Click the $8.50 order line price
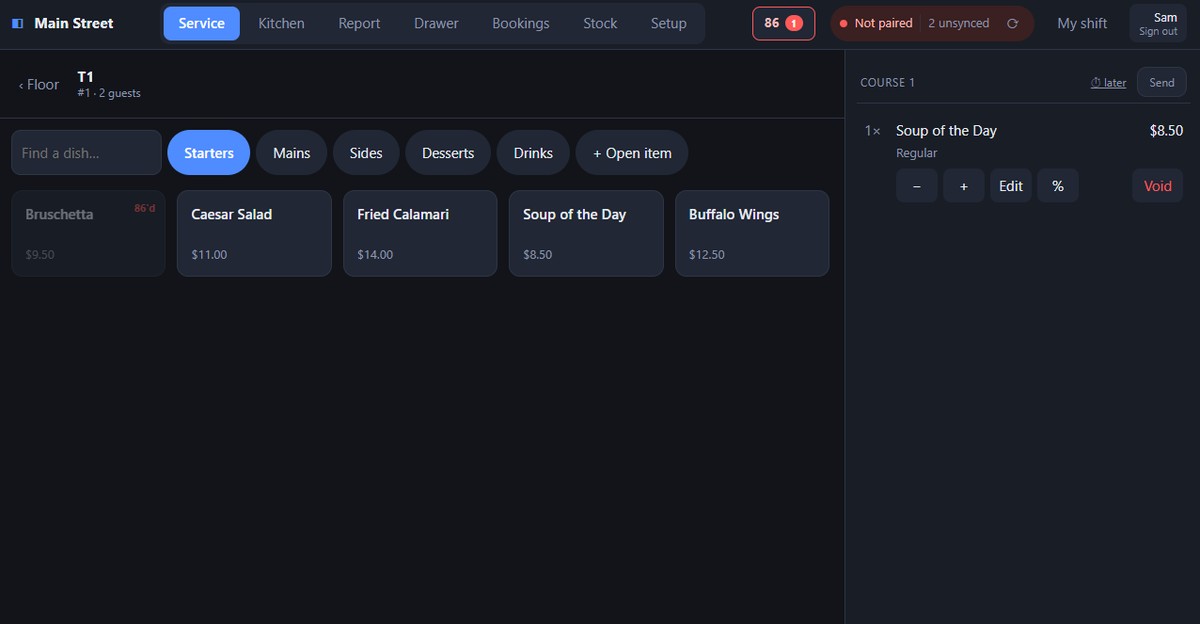Screen dimensions: 1200x624 pyautogui.click(x=1166, y=131)
